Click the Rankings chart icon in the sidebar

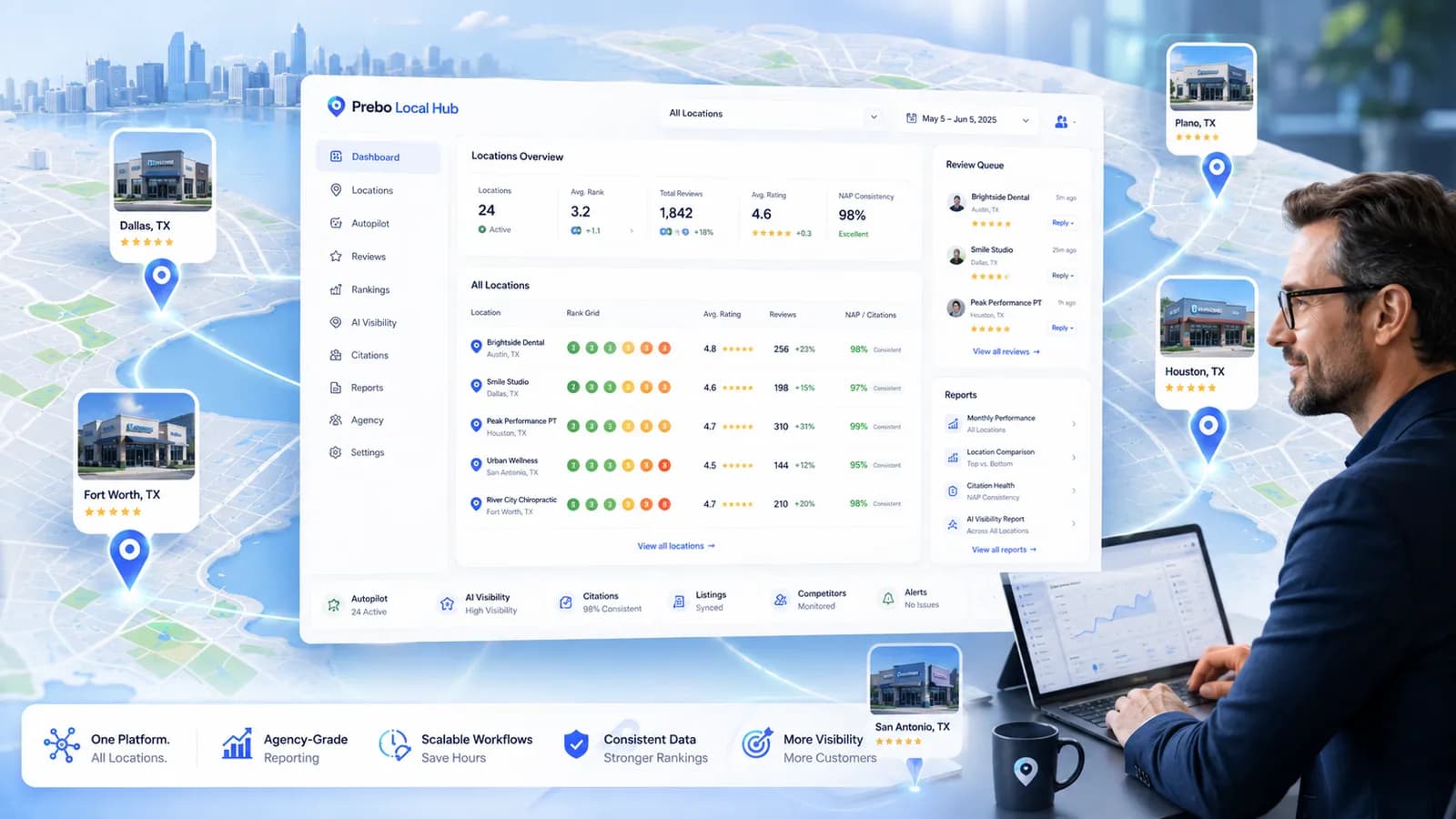336,289
